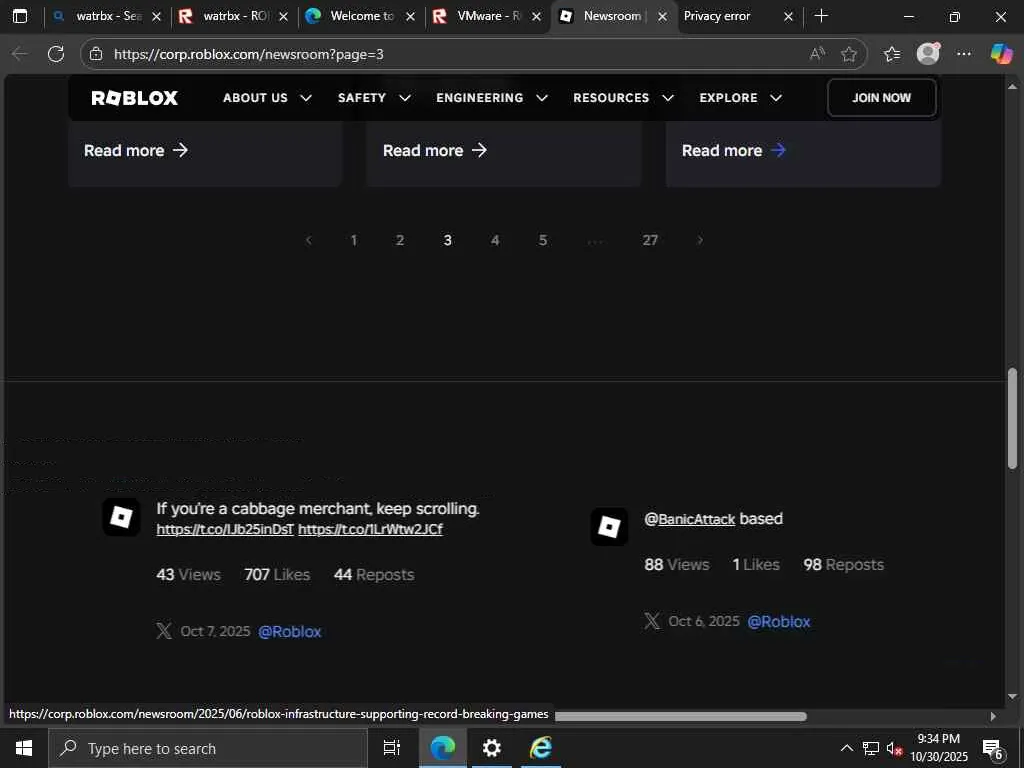Open the browser profile avatar
The height and width of the screenshot is (768, 1024).
(928, 54)
